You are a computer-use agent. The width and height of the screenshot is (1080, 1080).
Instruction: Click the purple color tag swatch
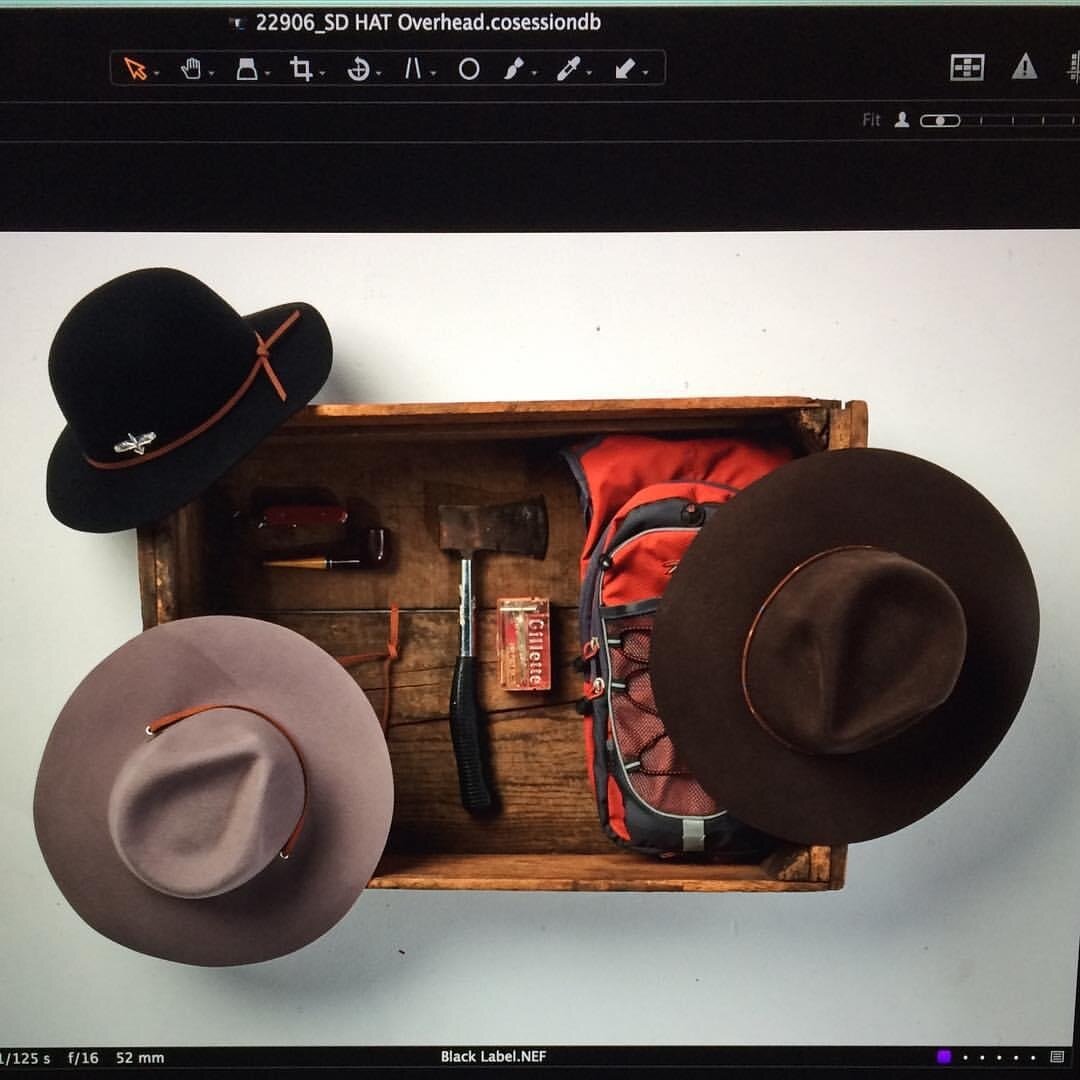[x=943, y=1055]
